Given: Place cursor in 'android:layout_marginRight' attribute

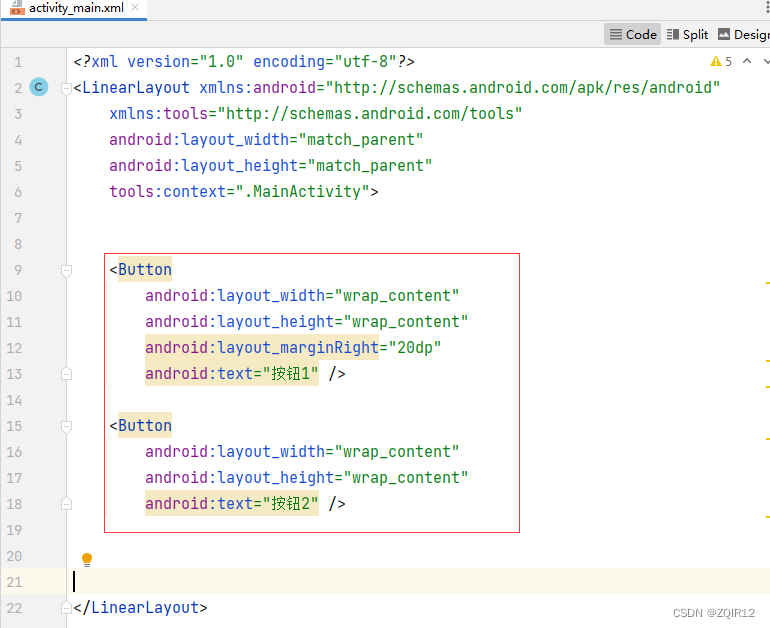Looking at the screenshot, I should coord(262,348).
